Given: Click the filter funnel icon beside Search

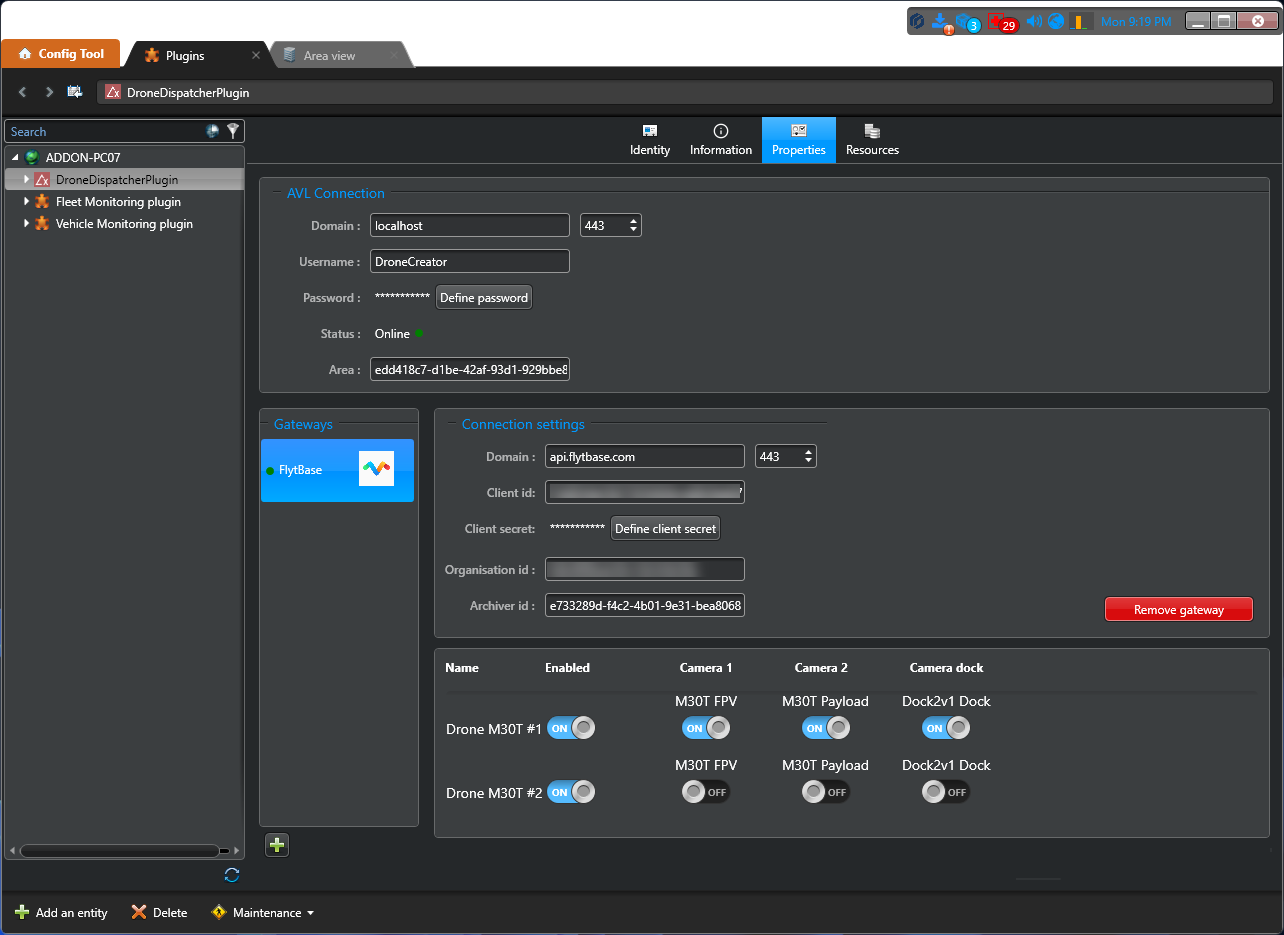Looking at the screenshot, I should point(233,131).
